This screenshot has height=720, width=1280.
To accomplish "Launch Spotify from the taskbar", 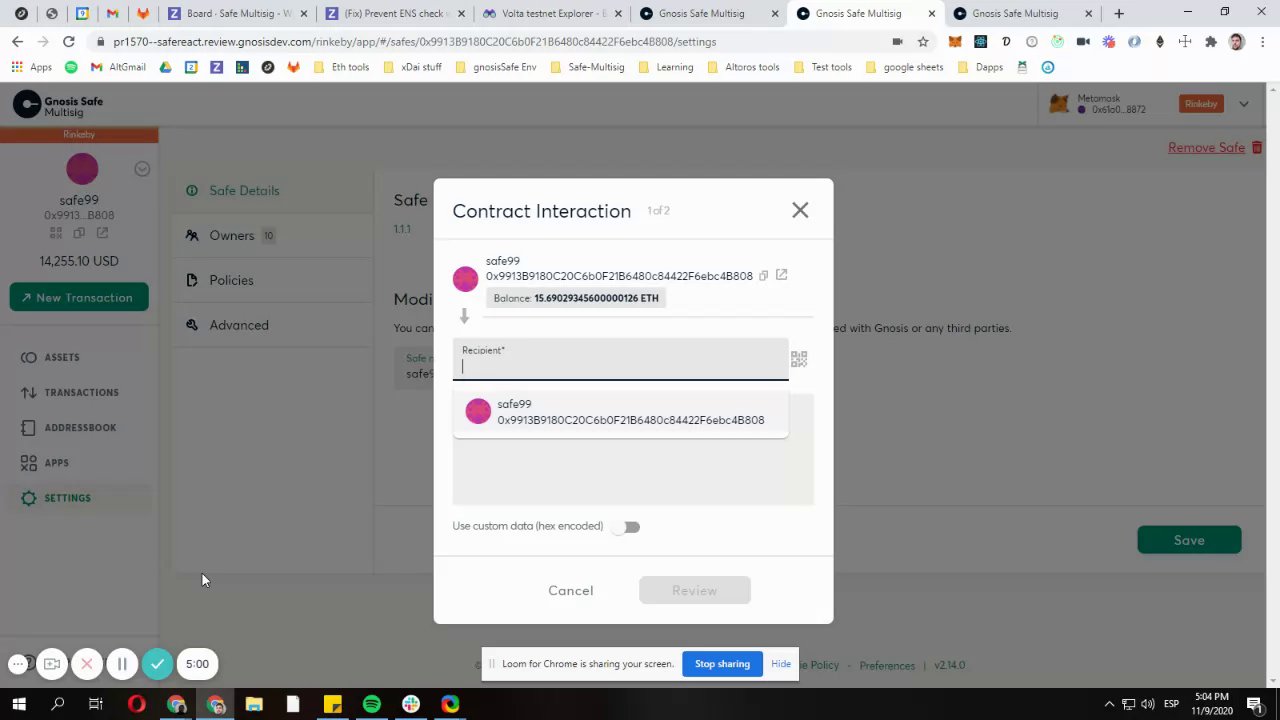I will coord(371,704).
